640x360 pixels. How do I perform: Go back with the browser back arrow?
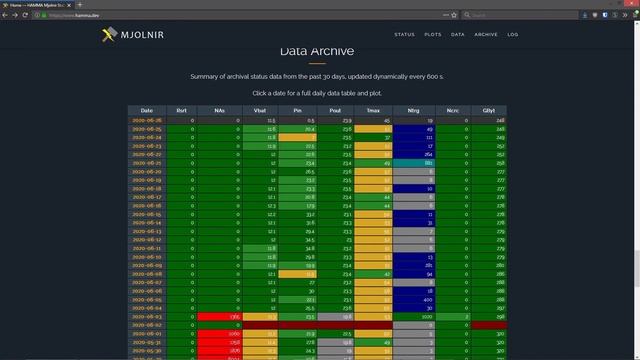(x=5, y=15)
